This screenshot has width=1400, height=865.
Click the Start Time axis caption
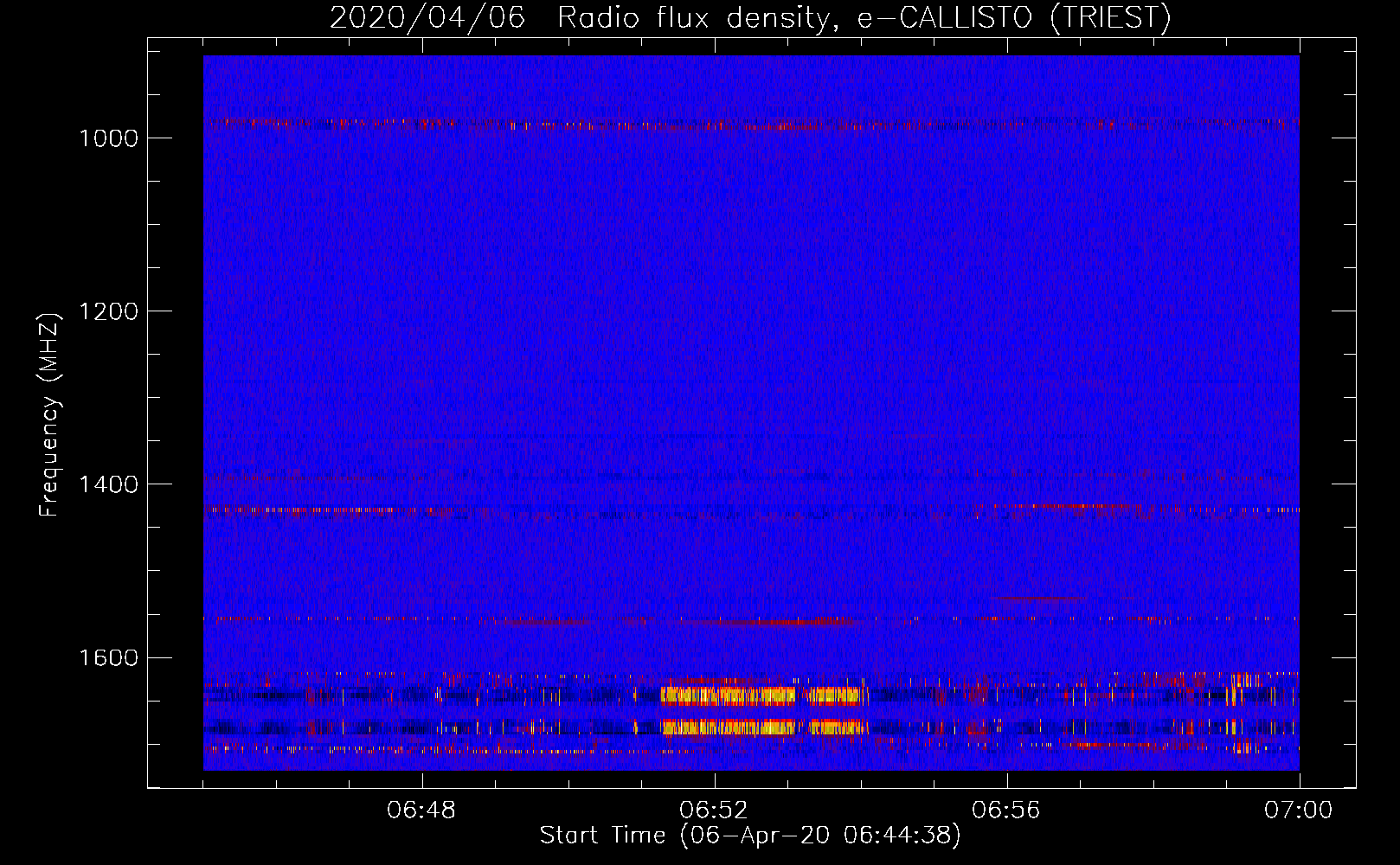click(750, 836)
